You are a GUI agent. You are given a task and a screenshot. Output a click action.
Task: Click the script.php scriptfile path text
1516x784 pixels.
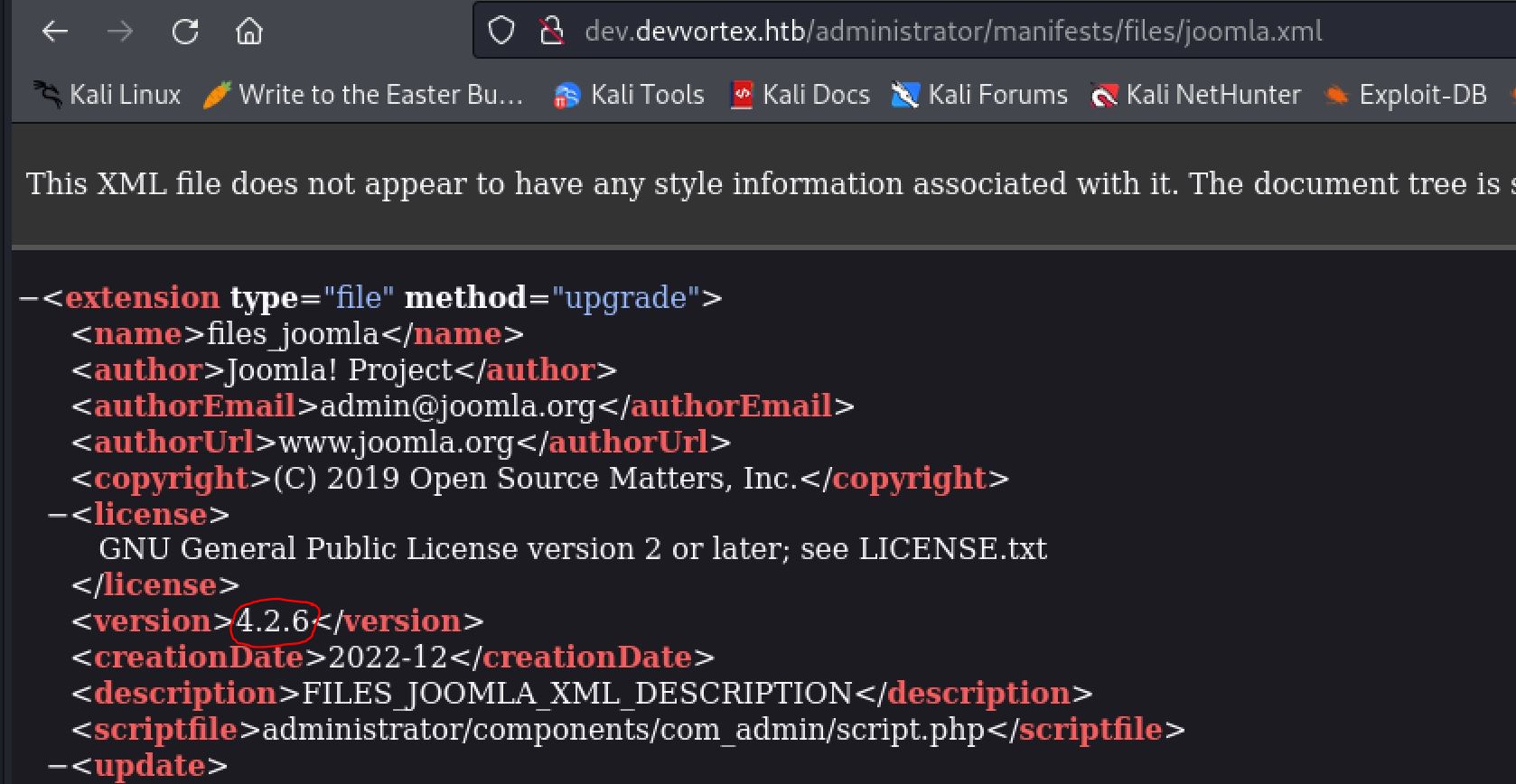coord(623,730)
